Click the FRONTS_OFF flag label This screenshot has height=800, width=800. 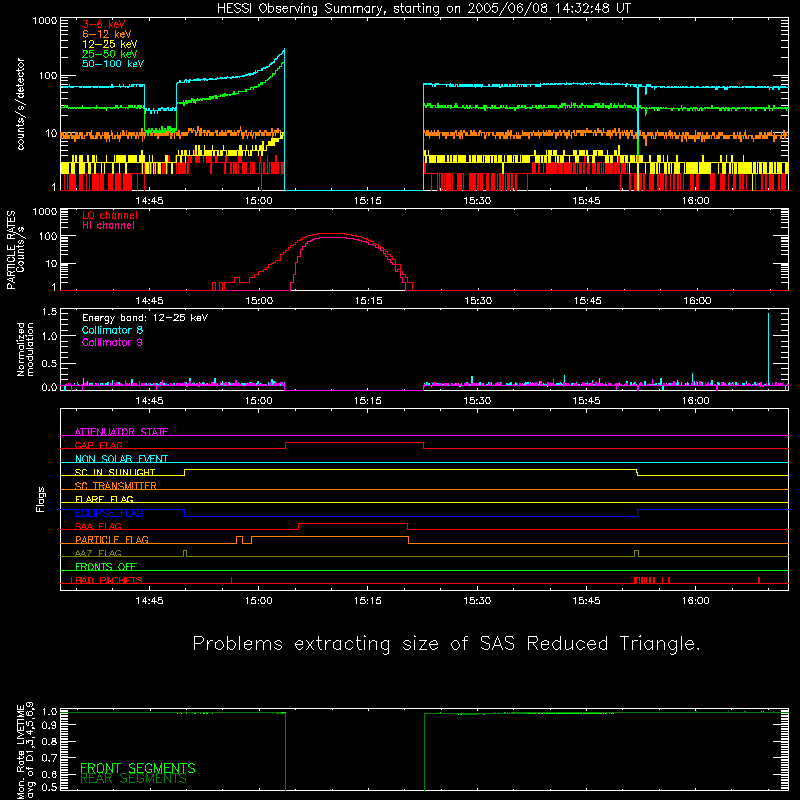click(106, 566)
